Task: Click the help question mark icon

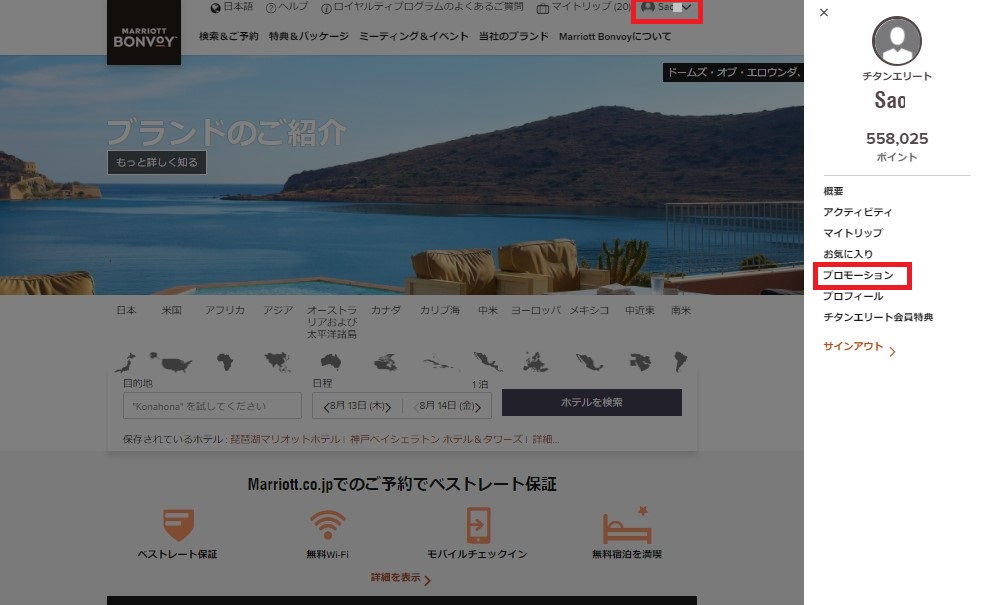Action: pos(271,8)
